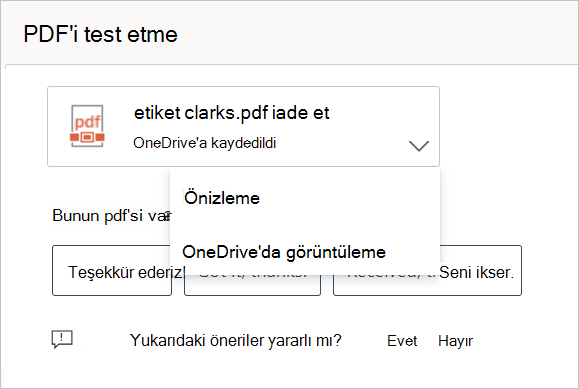Click the Bunun pdf'si var message text
The image size is (579, 389).
point(111,216)
